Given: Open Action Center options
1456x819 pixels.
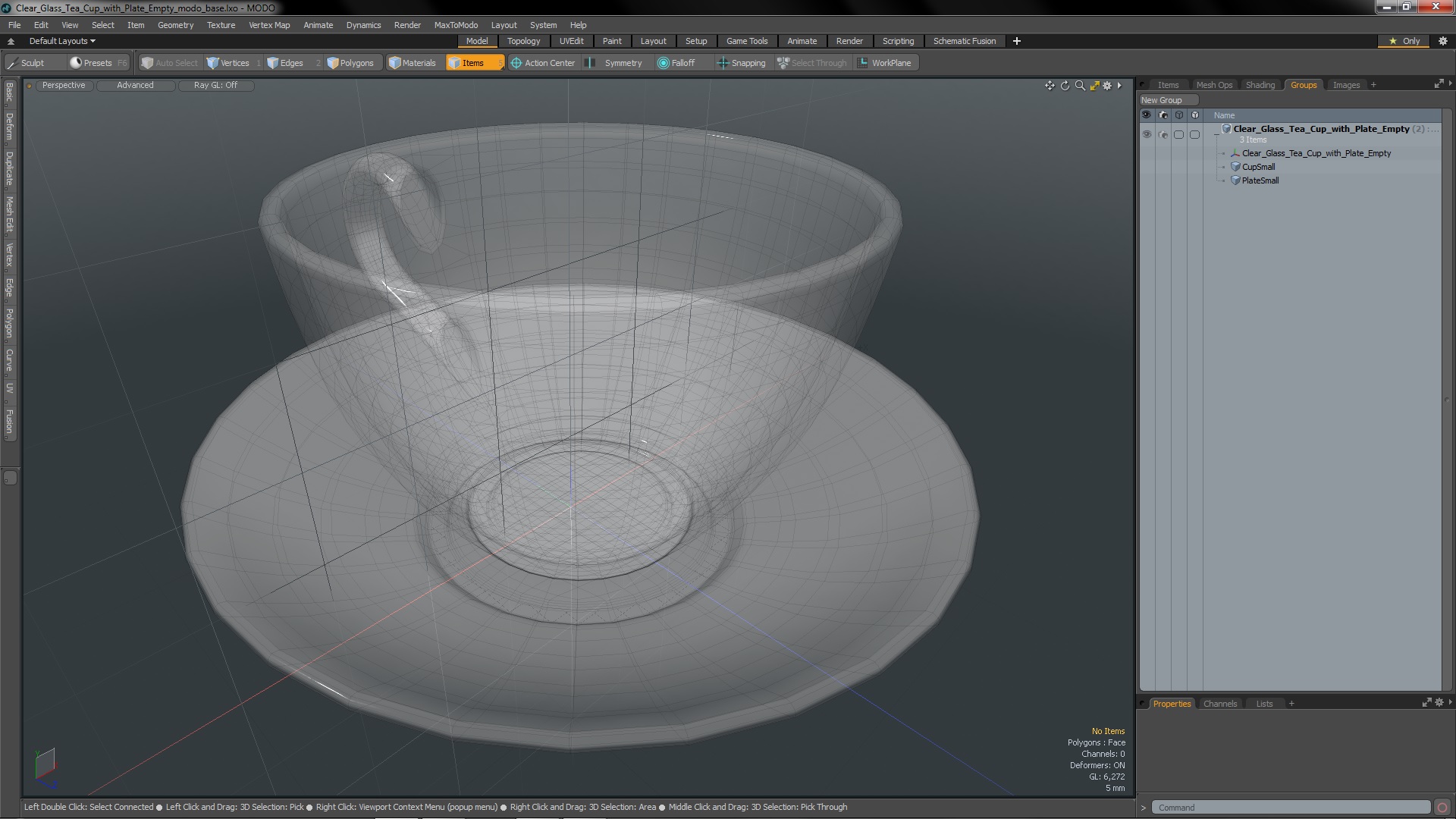Looking at the screenshot, I should (x=543, y=63).
